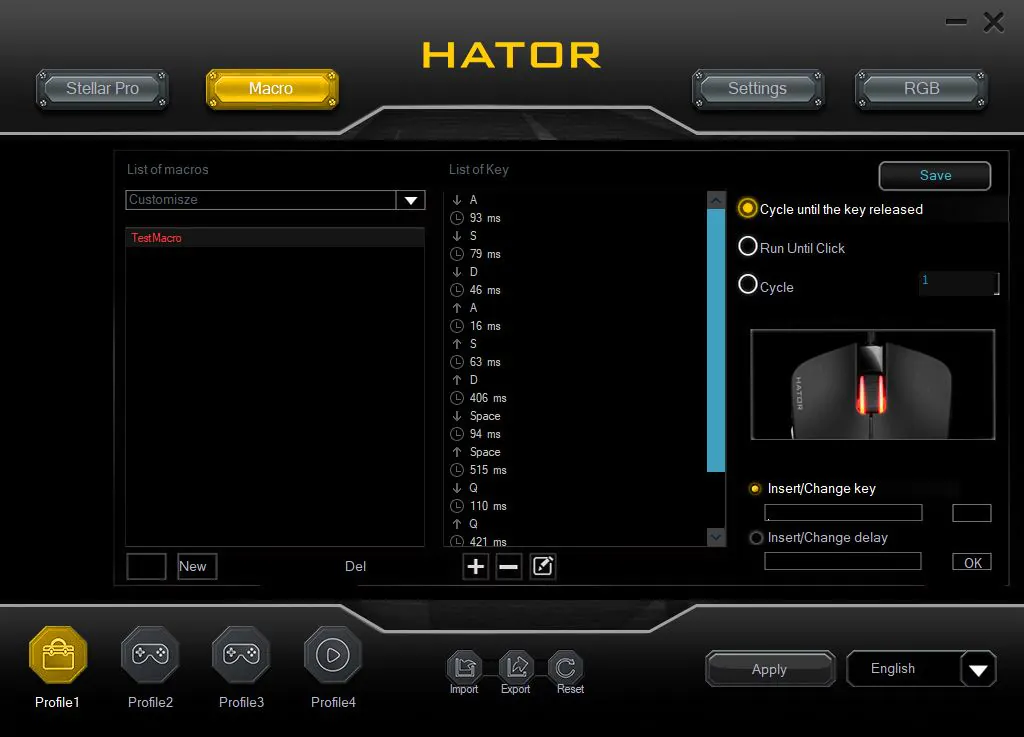The height and width of the screenshot is (737, 1024).
Task: Click the new macro name box beside New
Action: (x=146, y=566)
